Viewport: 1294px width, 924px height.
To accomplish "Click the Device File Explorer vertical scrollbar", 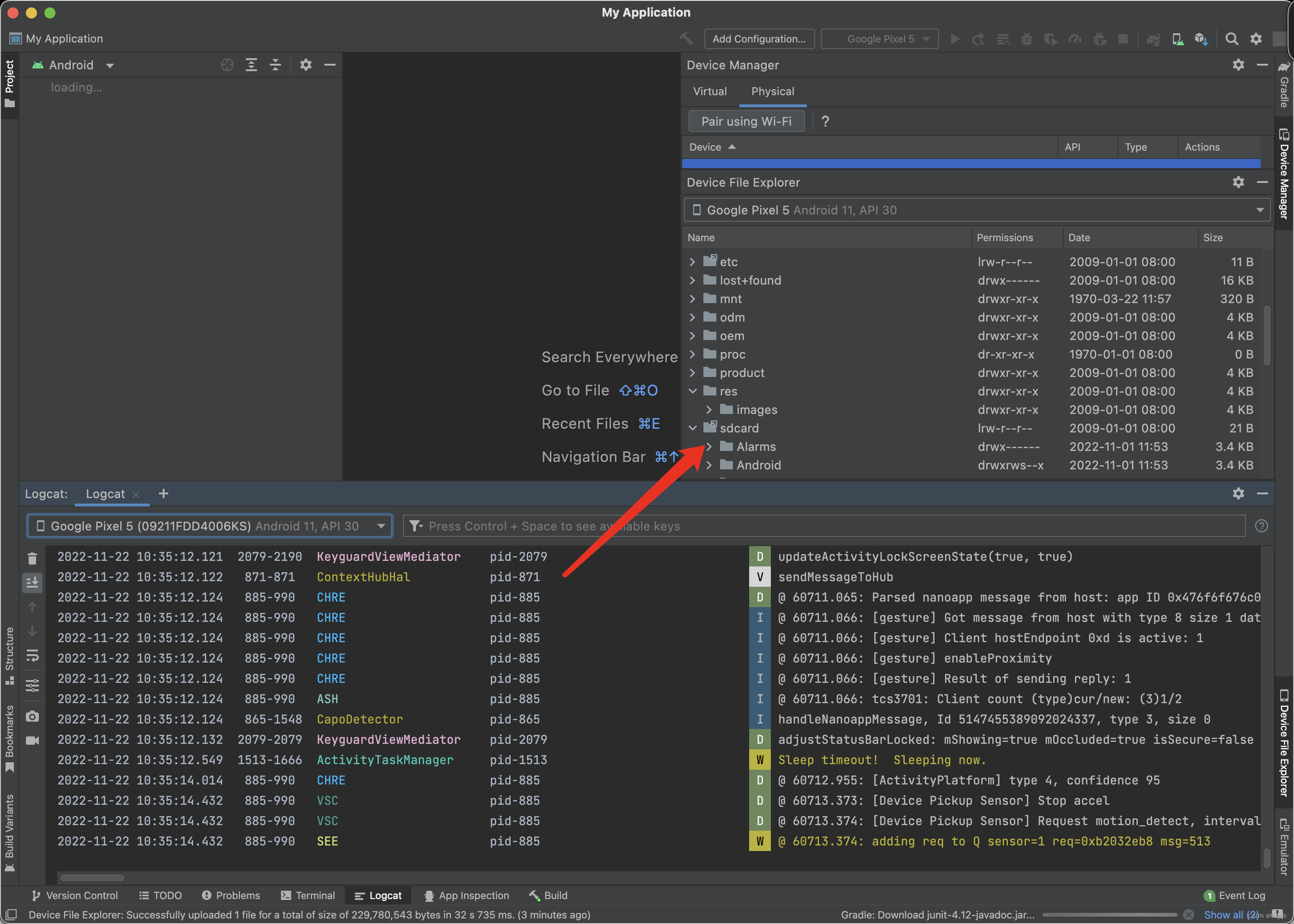I will 1267,336.
